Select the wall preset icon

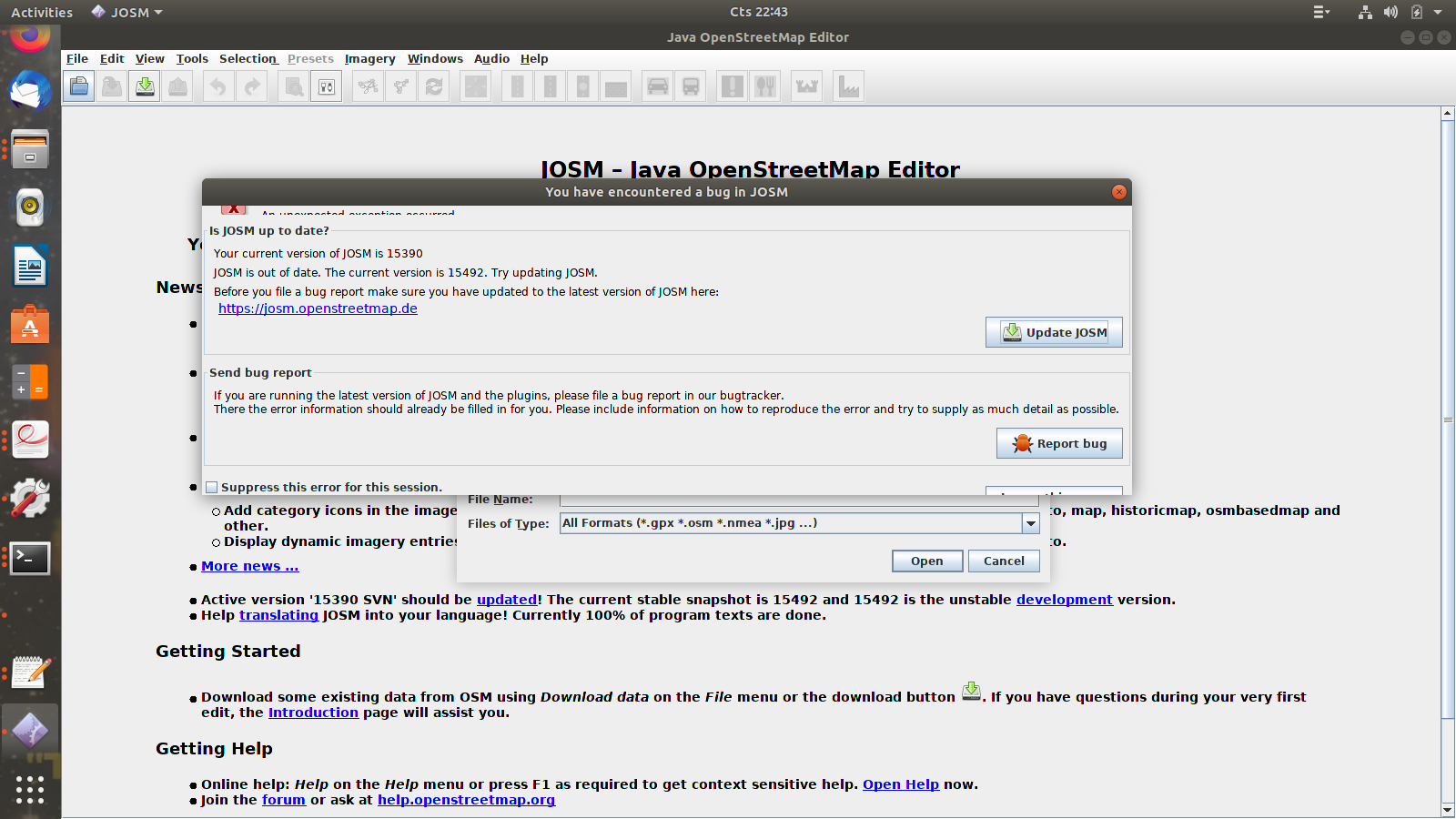(x=616, y=86)
